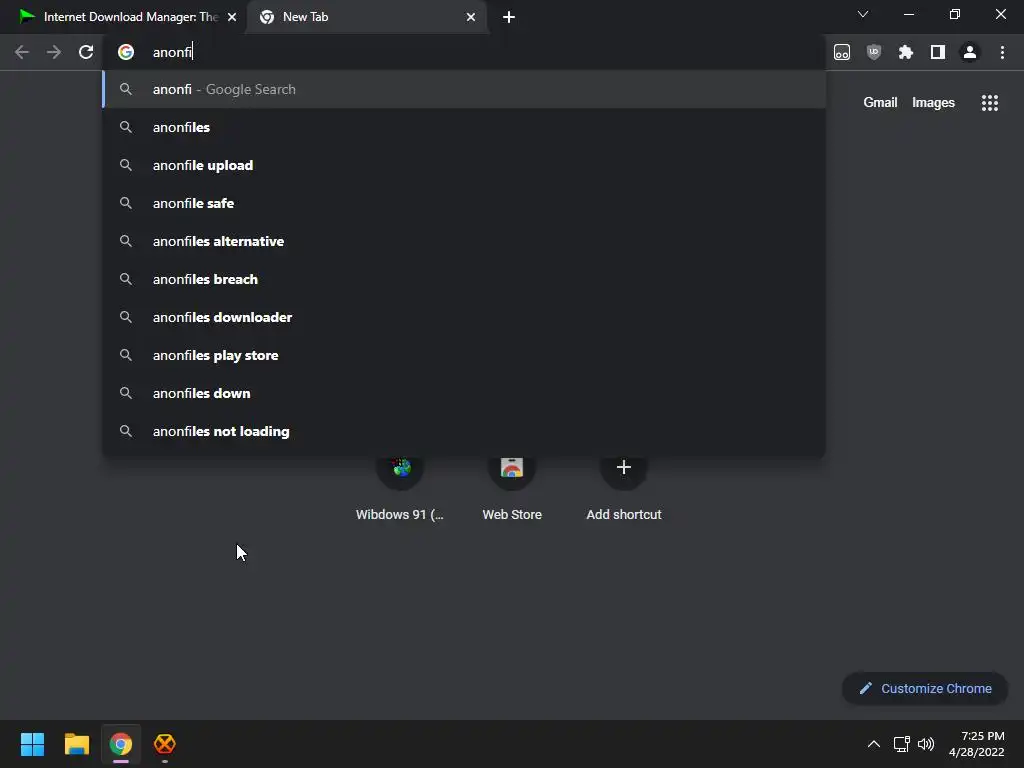Viewport: 1024px width, 768px height.
Task: Open the Images link
Action: [933, 103]
